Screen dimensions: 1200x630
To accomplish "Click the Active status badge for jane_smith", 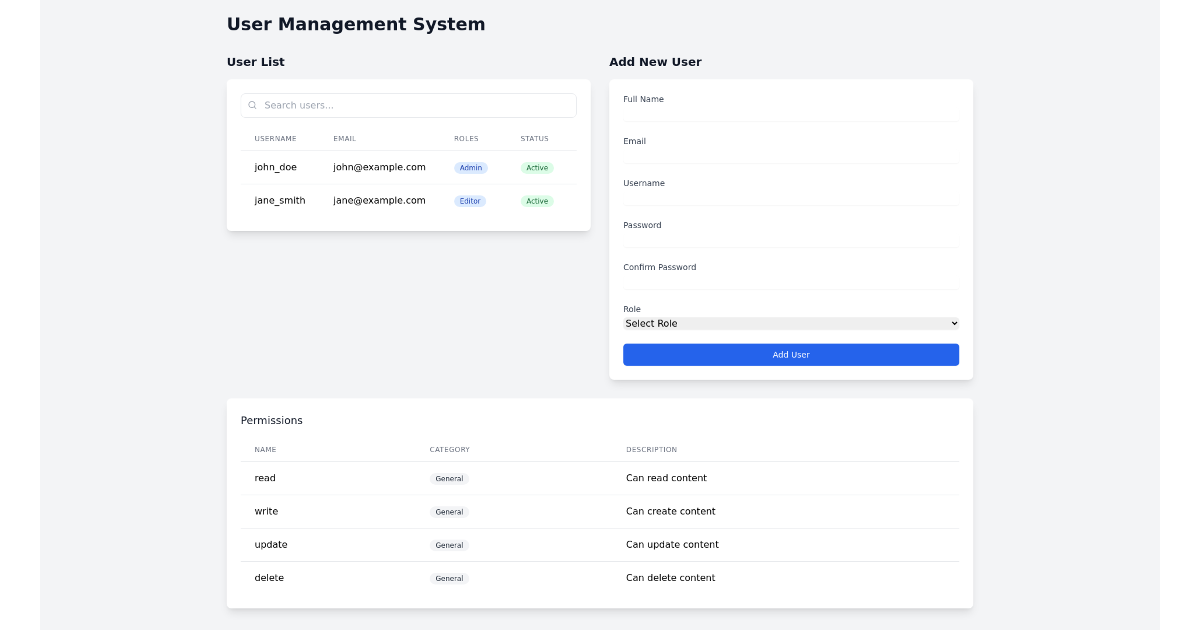I will point(536,200).
